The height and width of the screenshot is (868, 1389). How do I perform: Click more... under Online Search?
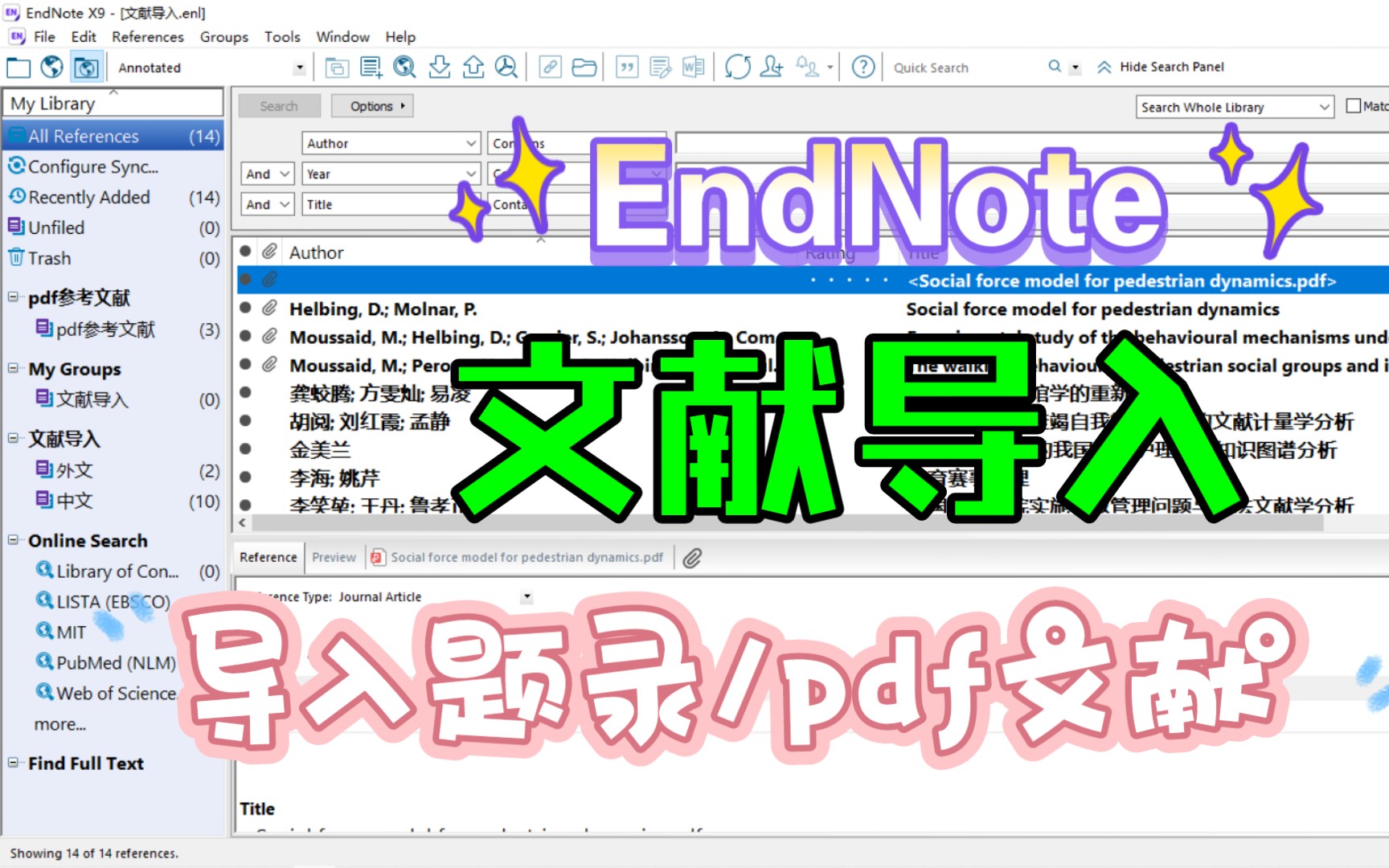pos(59,724)
